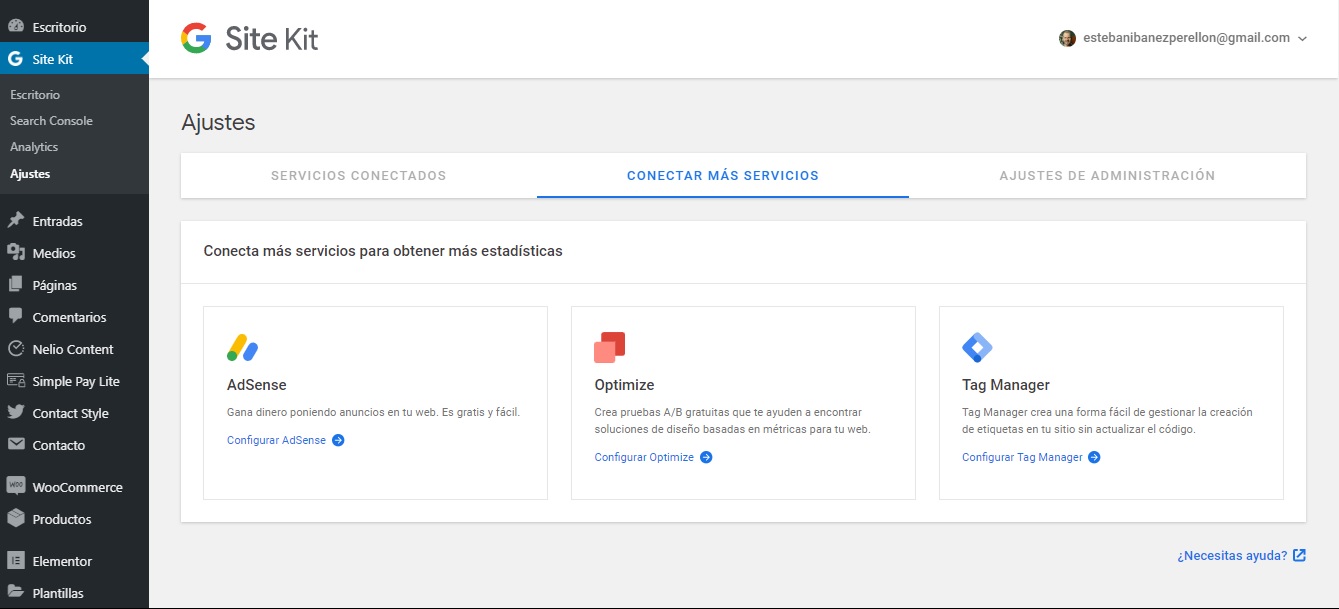Expand the account dropdown chevron
Viewport: 1339px width, 609px height.
(x=1302, y=39)
